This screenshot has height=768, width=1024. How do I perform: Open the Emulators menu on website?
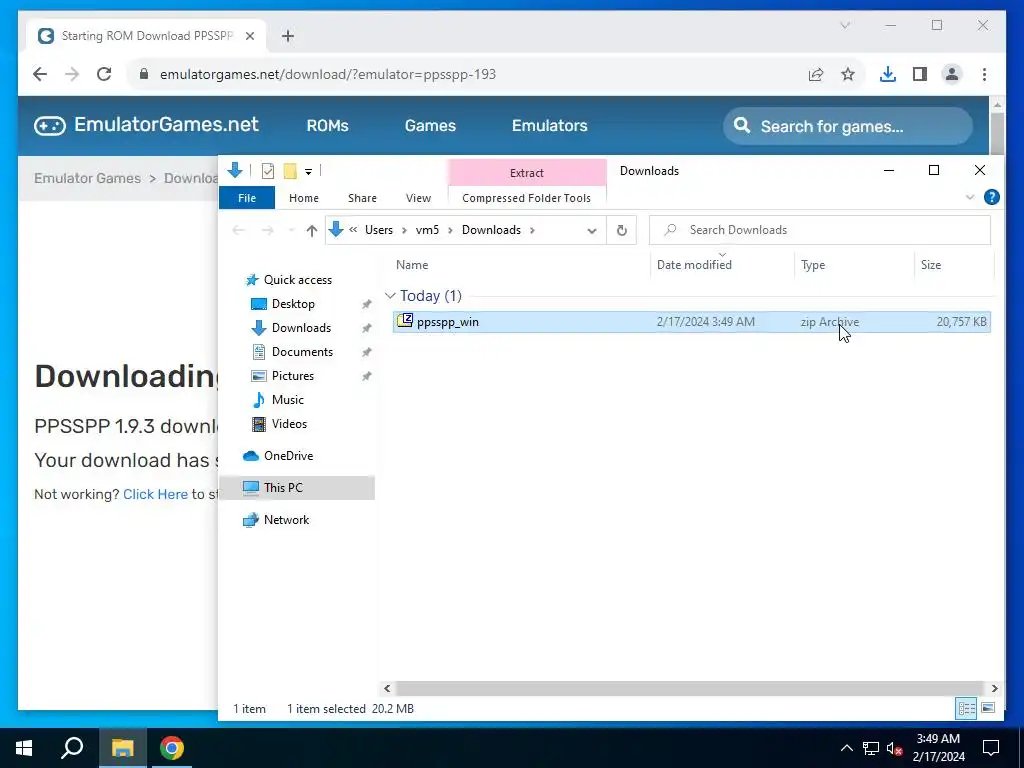[x=549, y=125]
